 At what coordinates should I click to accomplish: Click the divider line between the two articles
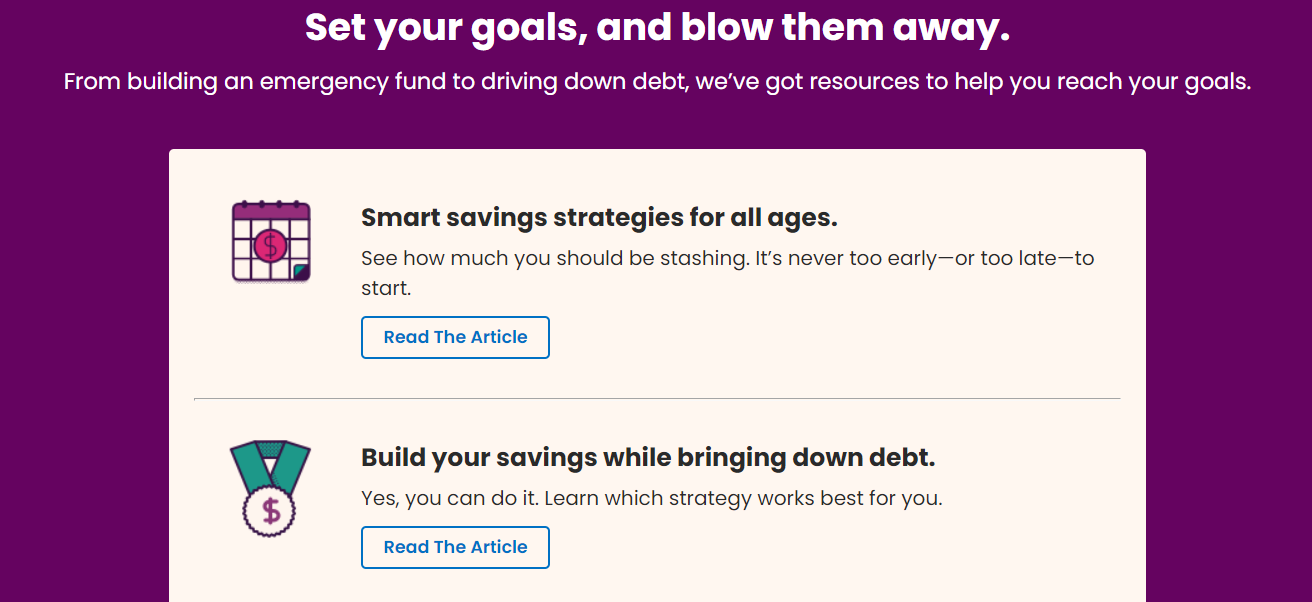(x=657, y=398)
